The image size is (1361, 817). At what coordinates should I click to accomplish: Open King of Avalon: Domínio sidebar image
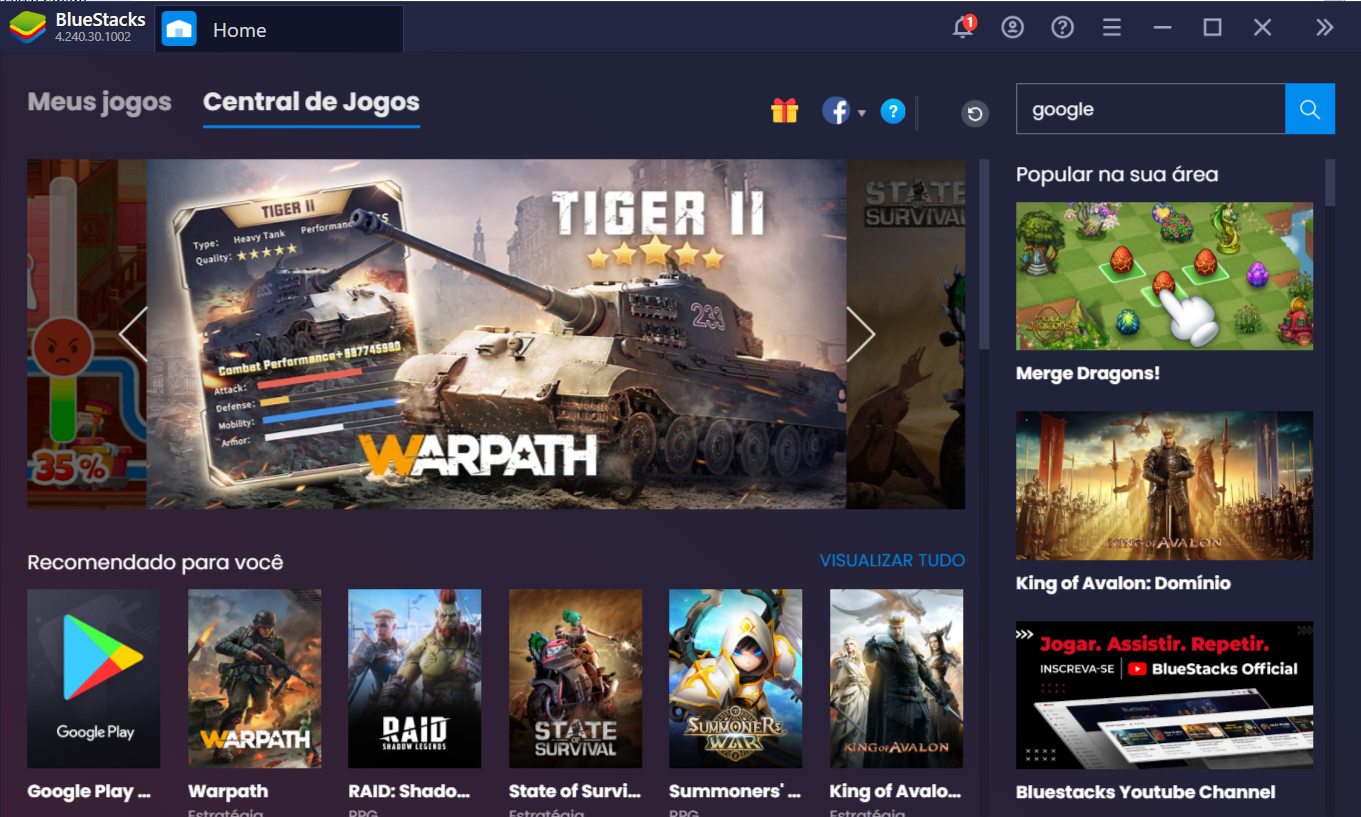tap(1165, 486)
